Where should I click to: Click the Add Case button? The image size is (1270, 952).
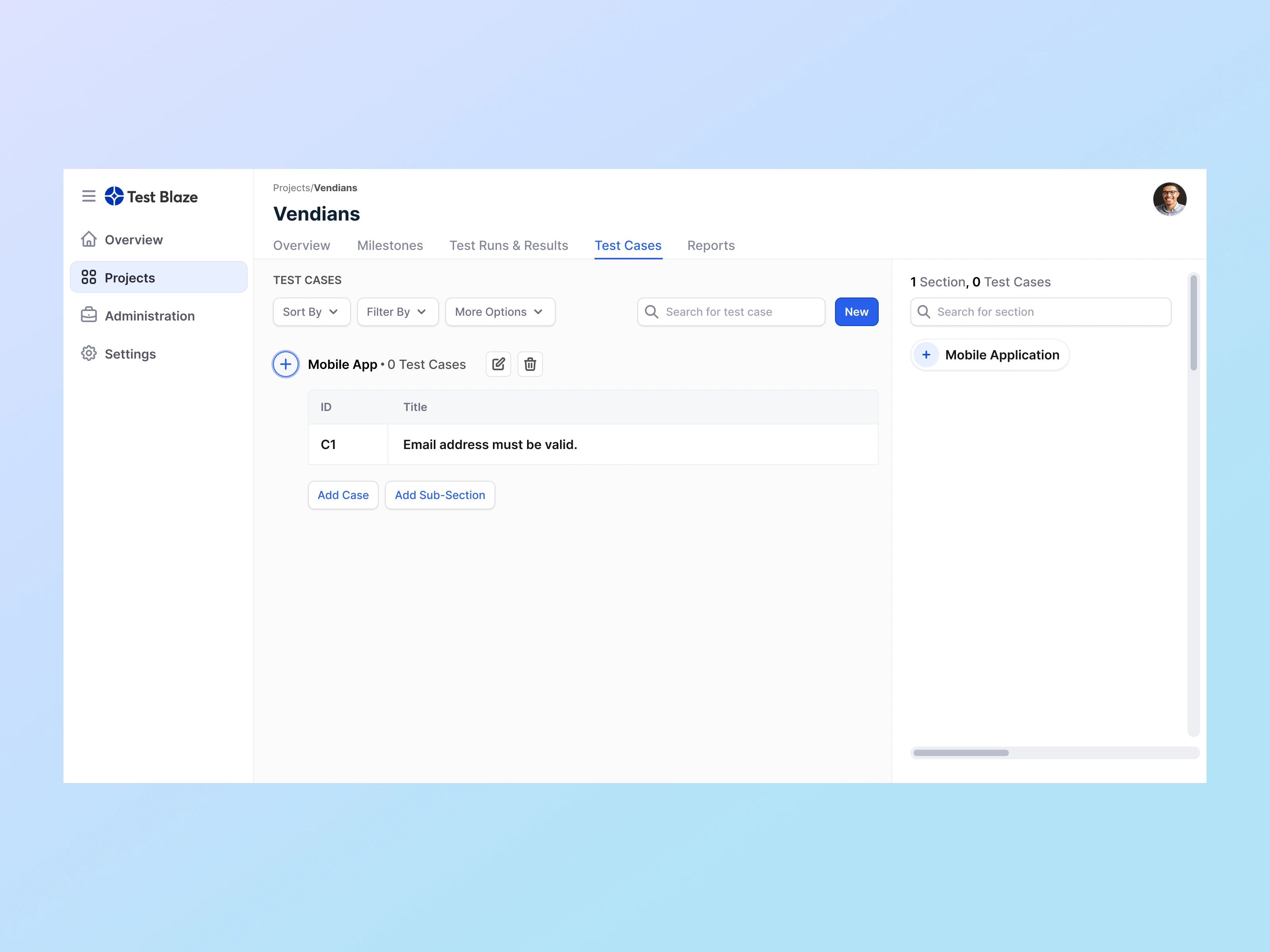343,495
